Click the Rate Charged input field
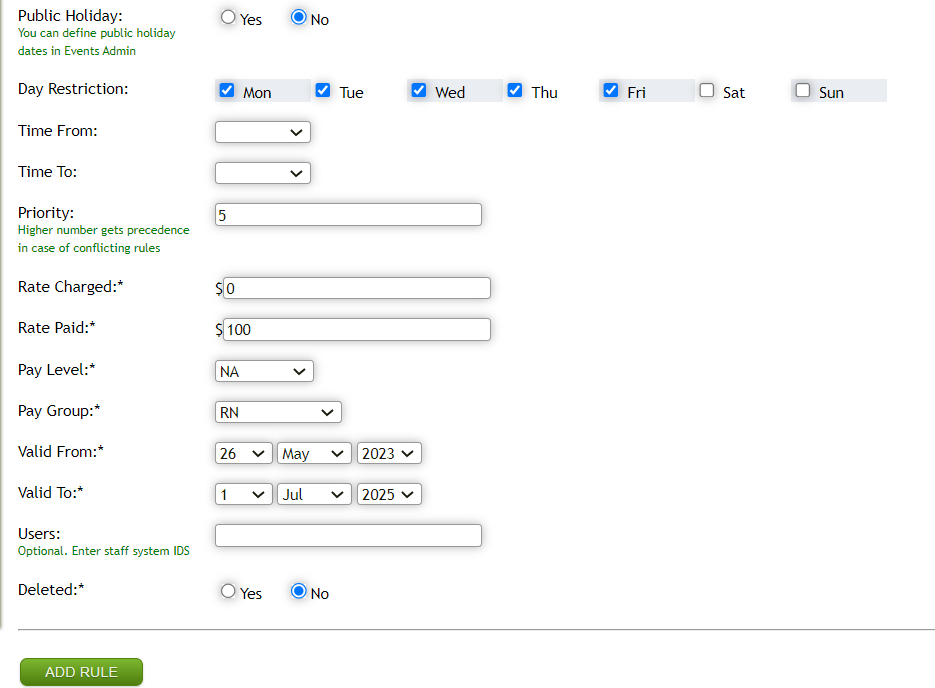Viewport: 935px width, 688px height. (356, 287)
